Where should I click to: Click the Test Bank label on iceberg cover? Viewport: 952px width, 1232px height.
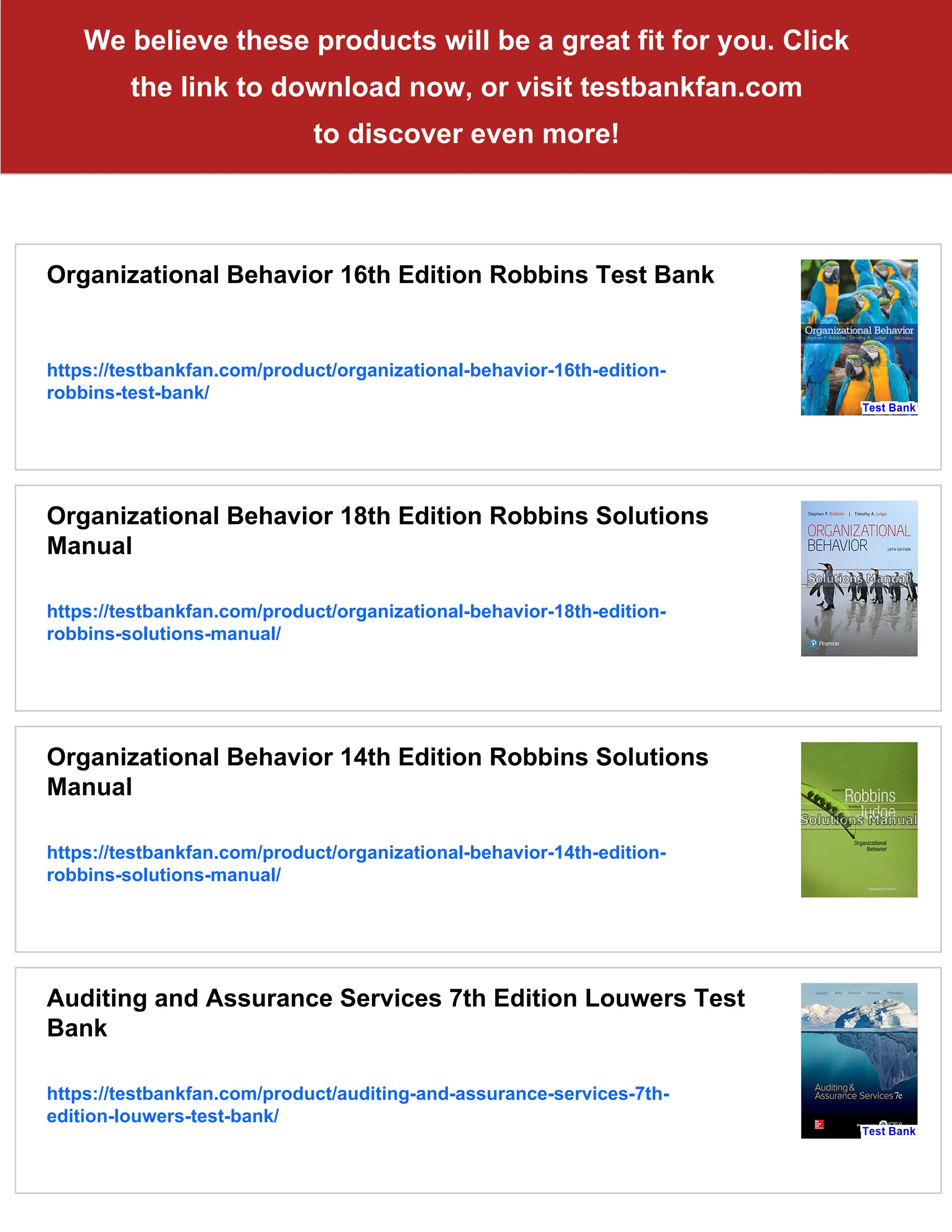889,1131
